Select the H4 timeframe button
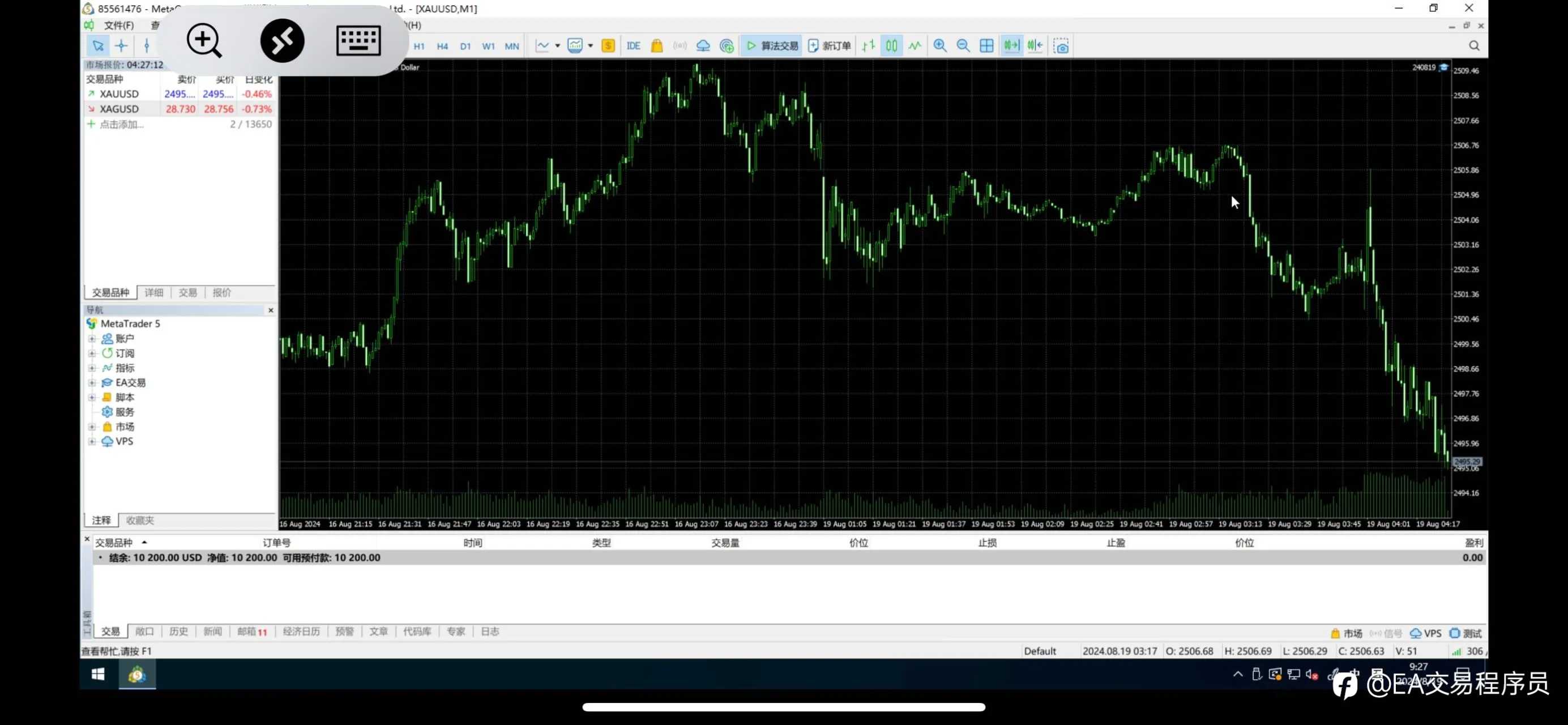 (x=442, y=46)
